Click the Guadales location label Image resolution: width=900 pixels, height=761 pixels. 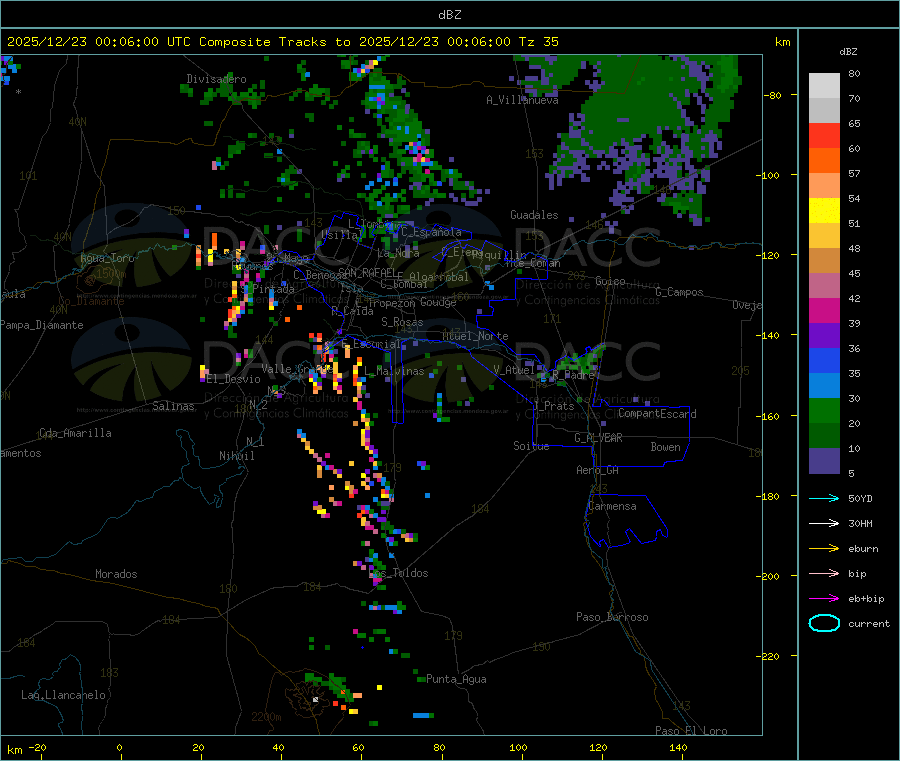[534, 215]
